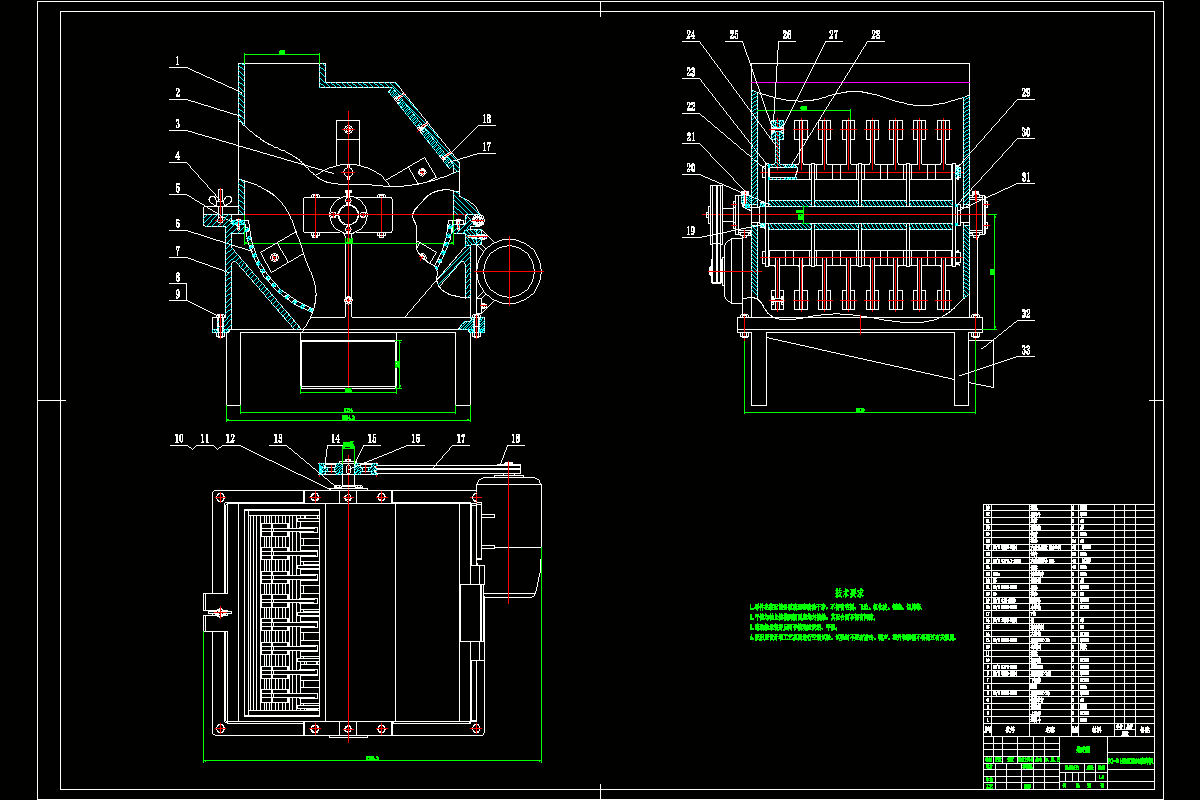Click part callout number 1
This screenshot has width=1200, height=800.
177,62
